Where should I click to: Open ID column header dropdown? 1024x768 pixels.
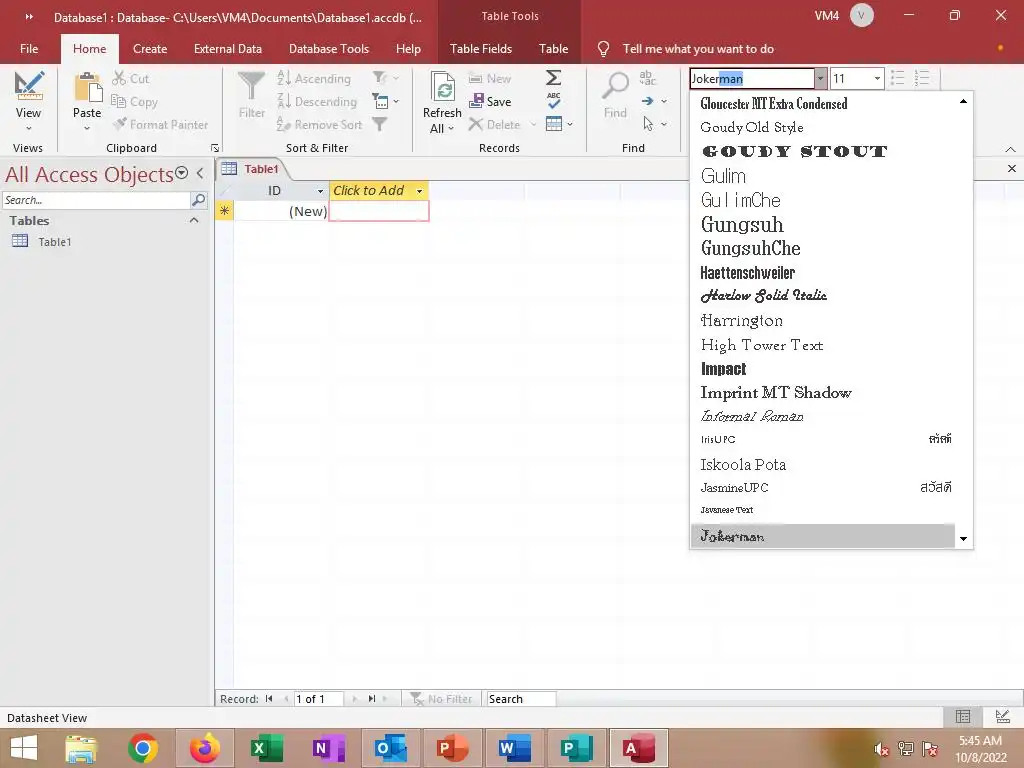point(320,191)
